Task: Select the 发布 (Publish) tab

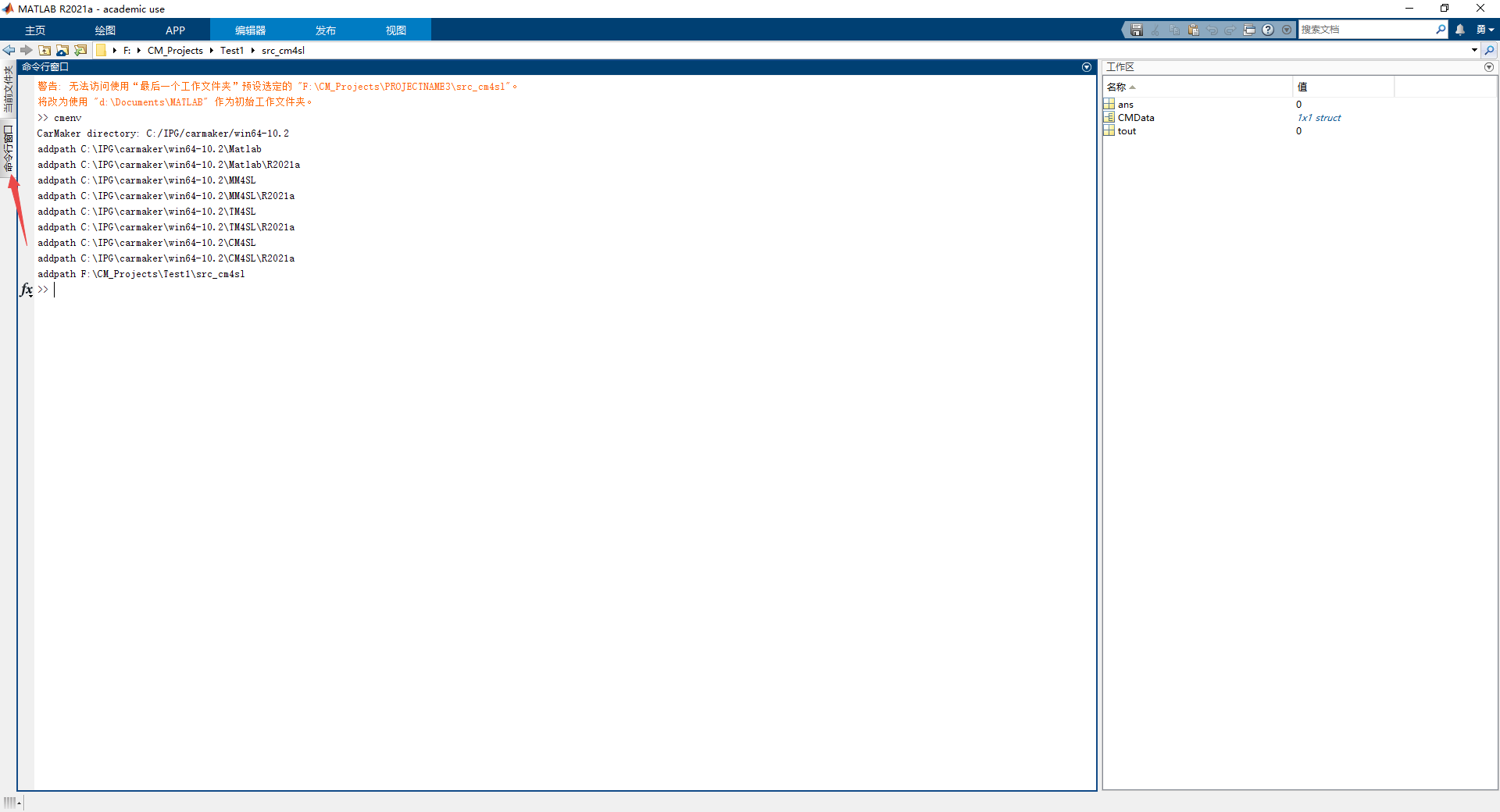Action: tap(326, 30)
